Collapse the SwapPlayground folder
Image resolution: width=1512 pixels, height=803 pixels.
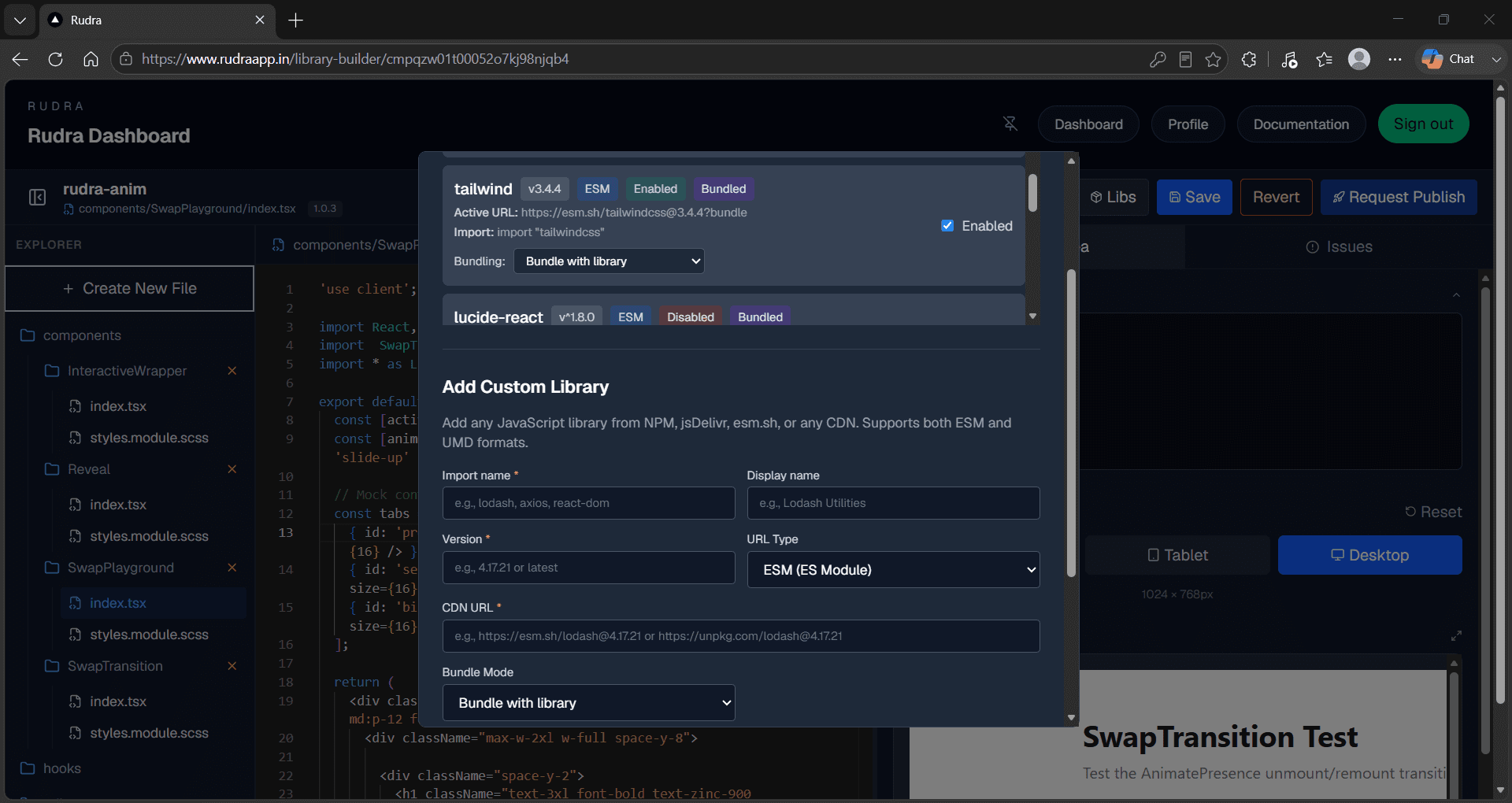tap(109, 568)
